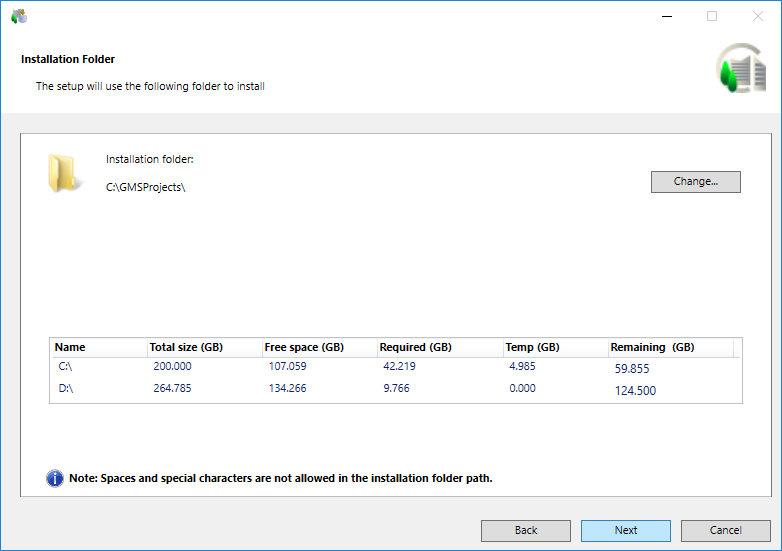Select the D:\ drive row
This screenshot has height=551, width=782.
coord(66,389)
